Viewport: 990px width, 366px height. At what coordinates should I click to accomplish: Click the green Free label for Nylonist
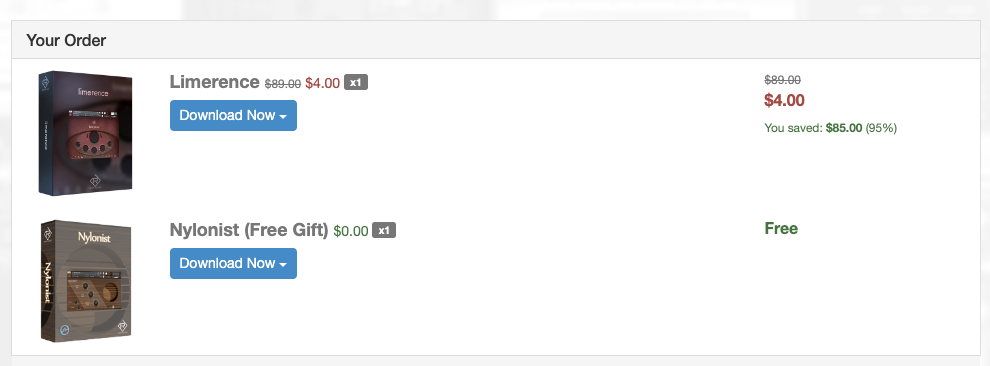pyautogui.click(x=781, y=228)
